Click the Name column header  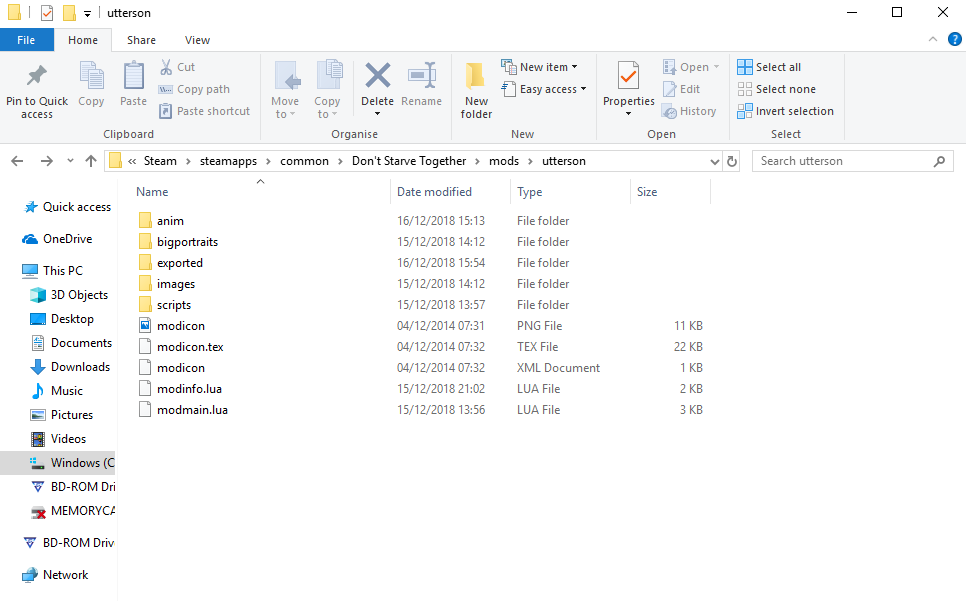coord(152,192)
